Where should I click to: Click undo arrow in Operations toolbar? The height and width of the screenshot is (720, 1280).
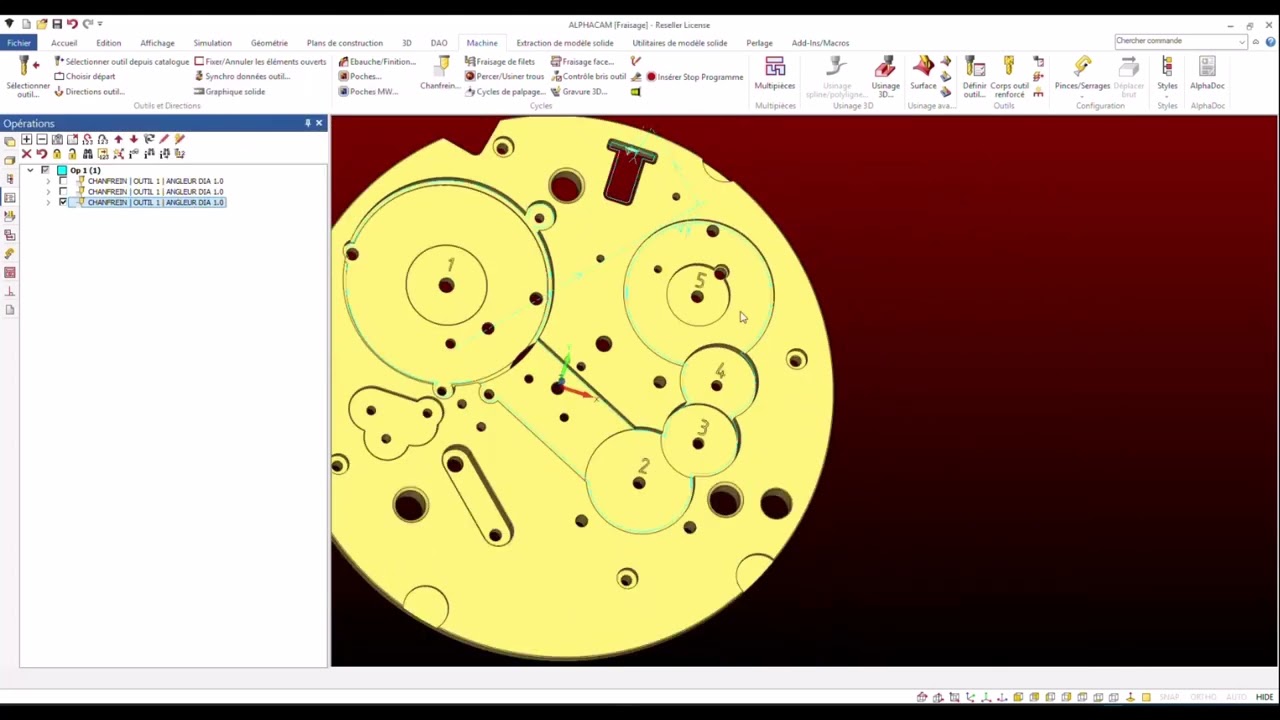(x=42, y=154)
